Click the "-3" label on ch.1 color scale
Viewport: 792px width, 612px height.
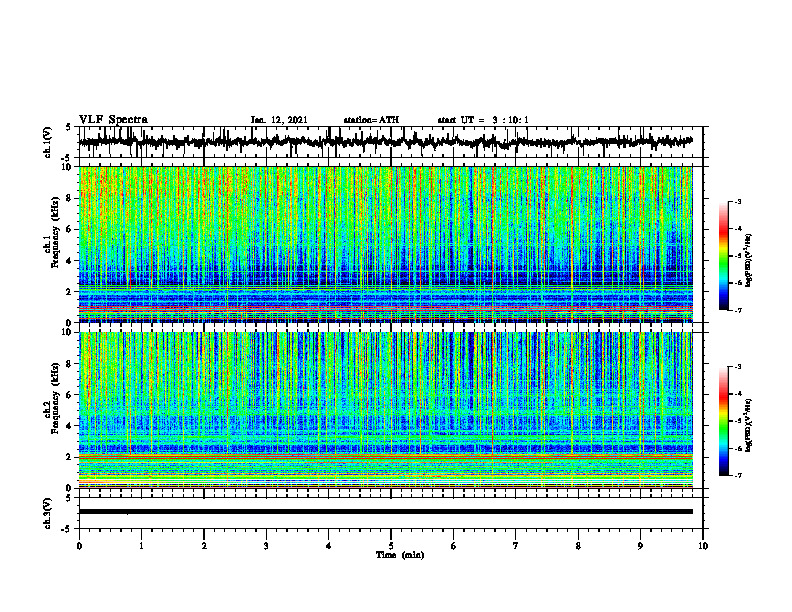click(738, 202)
